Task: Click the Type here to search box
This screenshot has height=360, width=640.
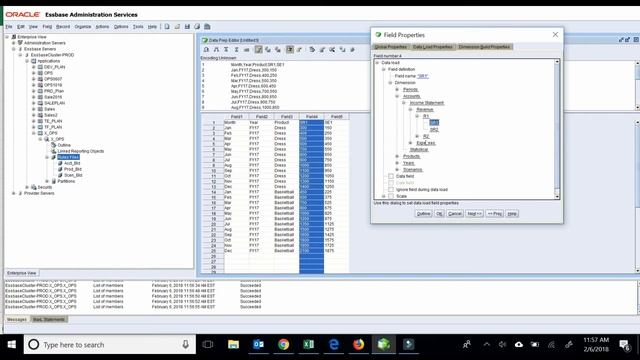Action: [110, 344]
